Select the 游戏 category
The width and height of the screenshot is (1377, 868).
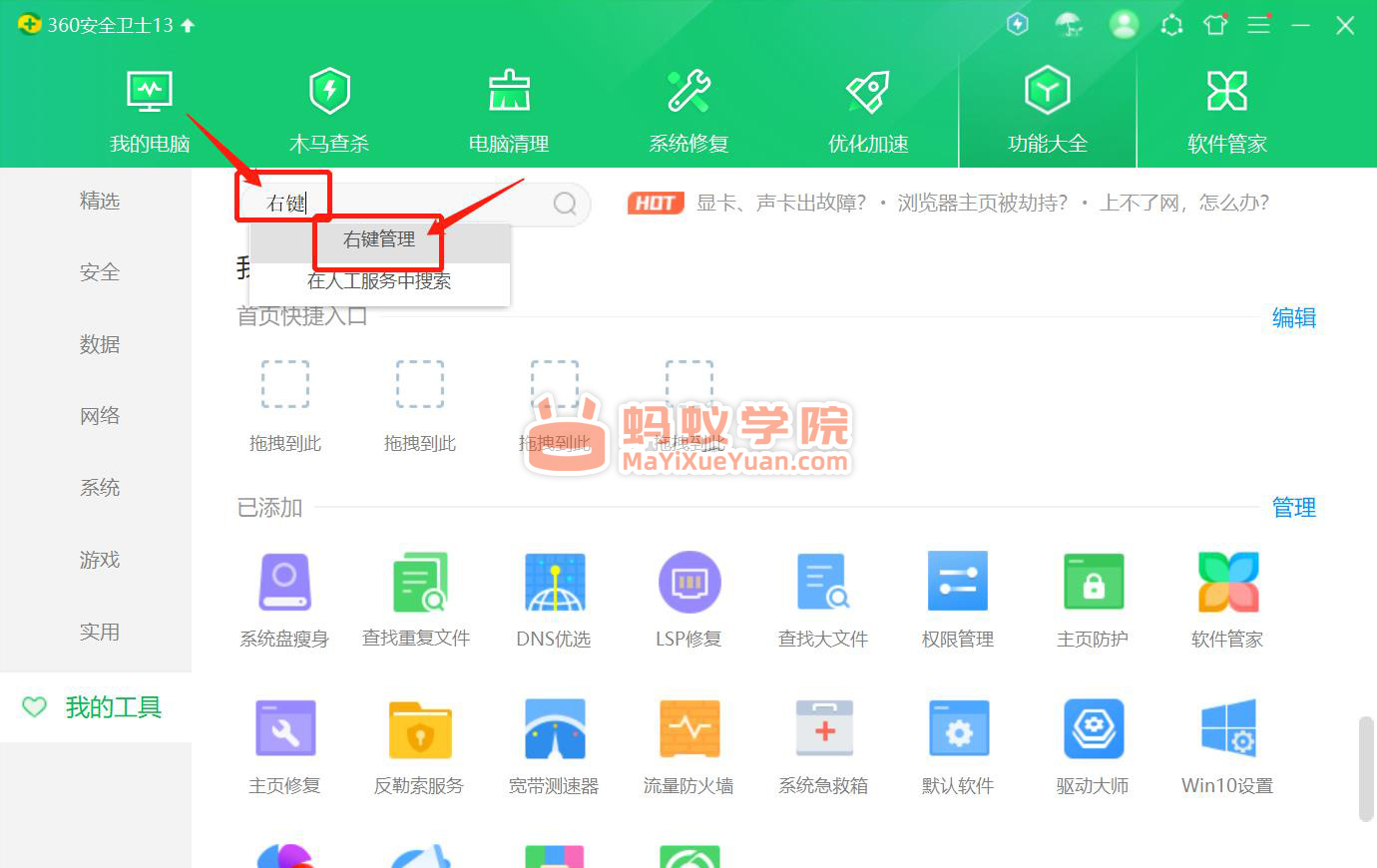(100, 560)
